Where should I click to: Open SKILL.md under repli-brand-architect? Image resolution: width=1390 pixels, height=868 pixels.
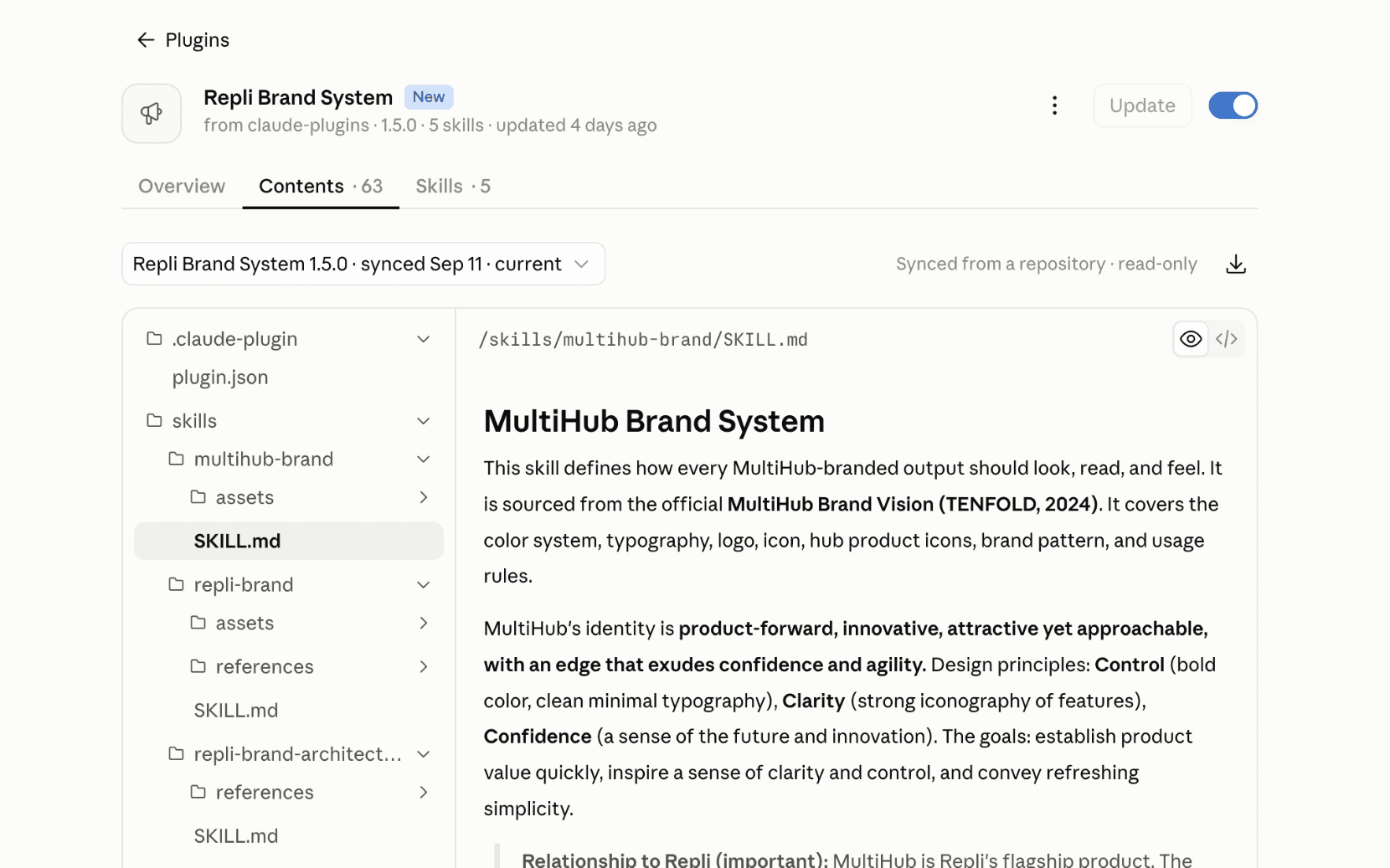[235, 836]
